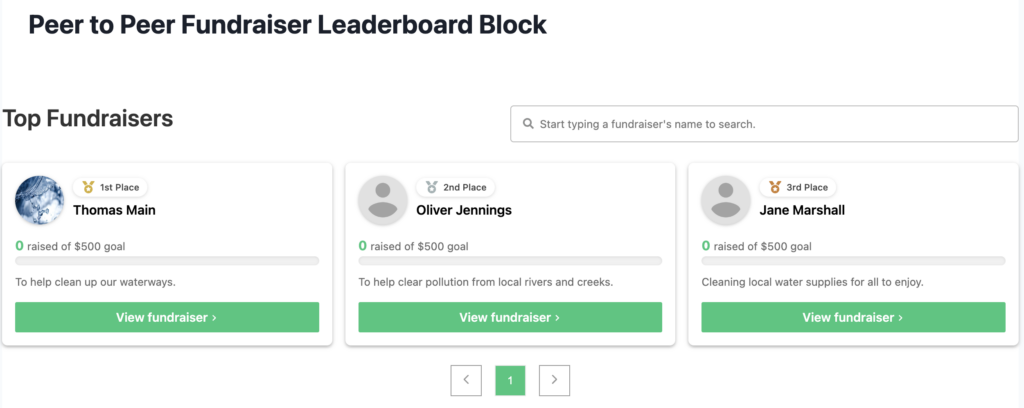Click Jane Marshall's placeholder avatar
The image size is (1024, 408).
point(726,200)
